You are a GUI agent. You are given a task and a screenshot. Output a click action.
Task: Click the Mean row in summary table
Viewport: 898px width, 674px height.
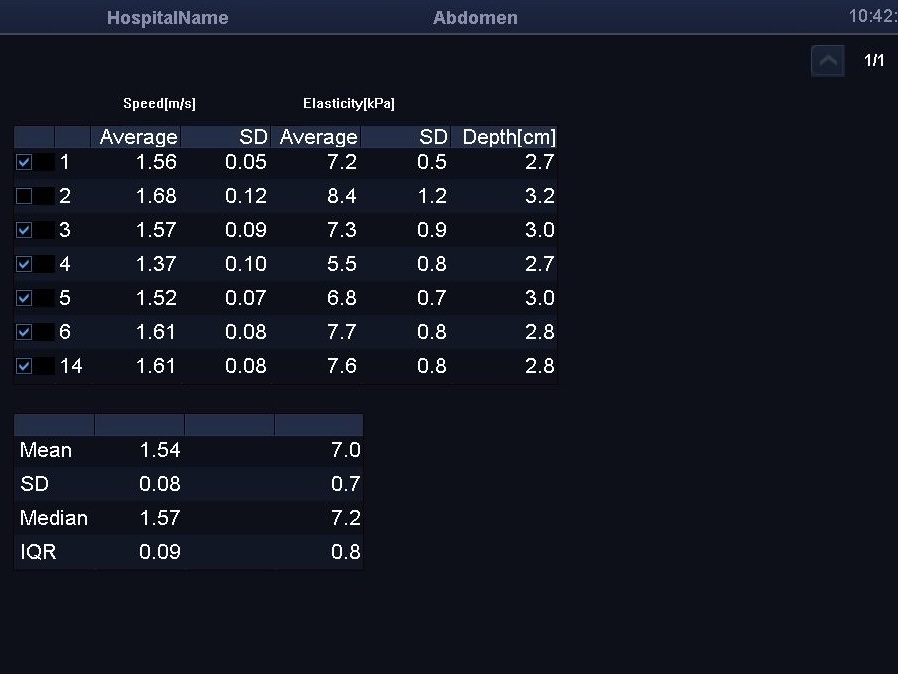pyautogui.click(x=46, y=450)
